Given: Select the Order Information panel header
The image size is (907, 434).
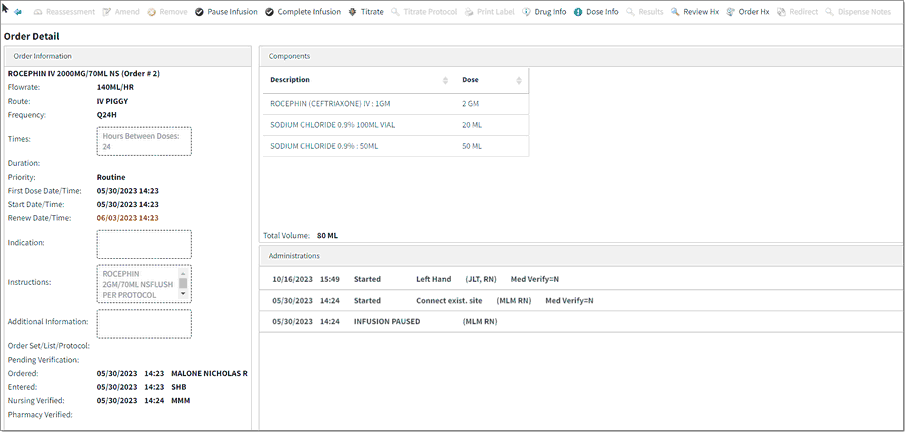Looking at the screenshot, I should point(128,56).
